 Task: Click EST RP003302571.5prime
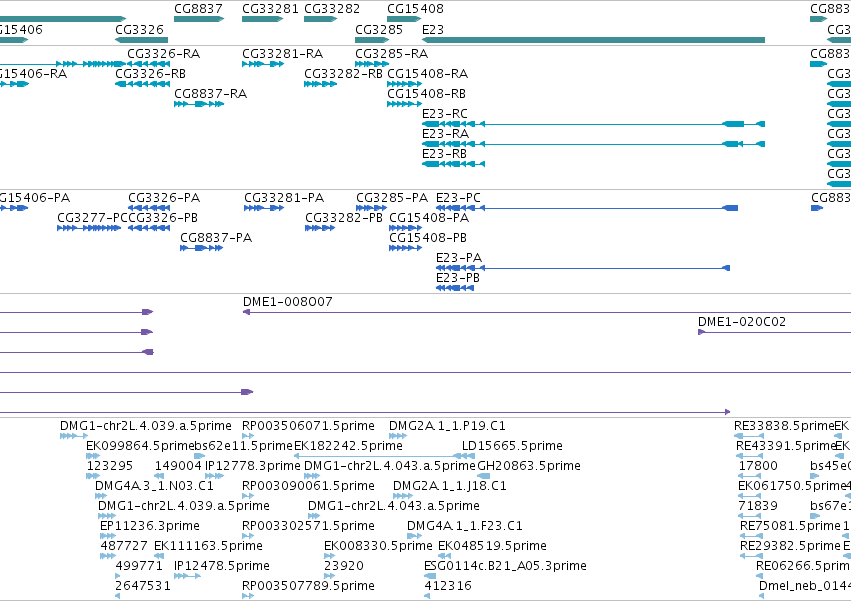point(247,536)
